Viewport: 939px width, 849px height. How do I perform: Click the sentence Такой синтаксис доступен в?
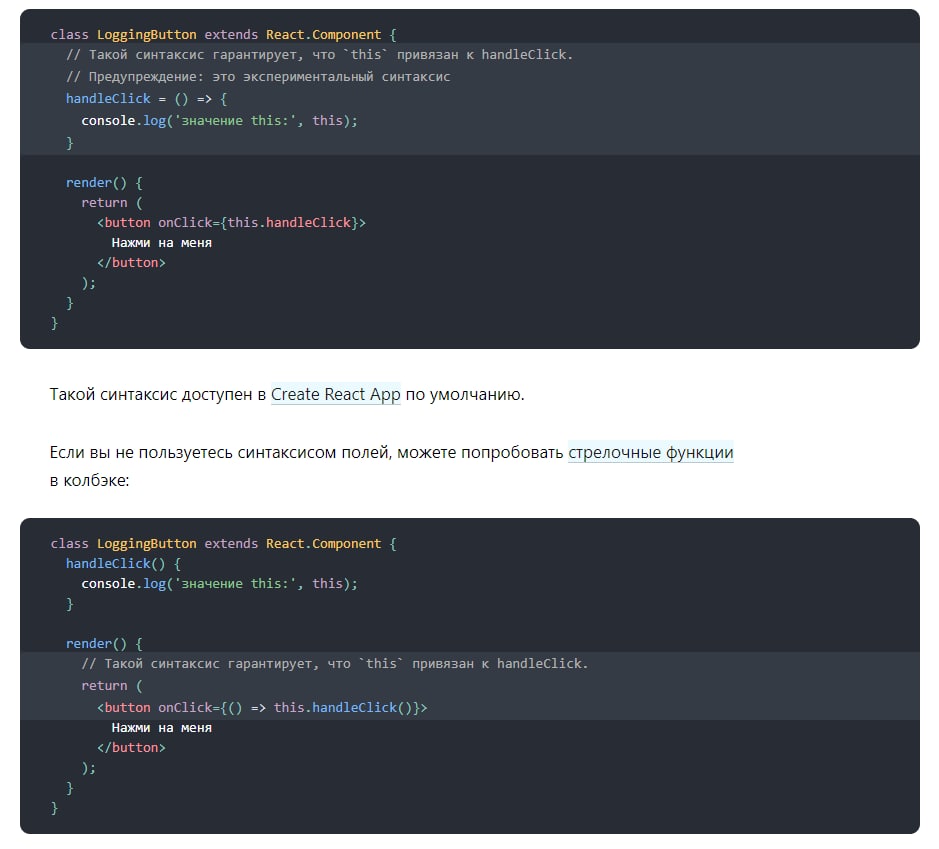tap(158, 395)
